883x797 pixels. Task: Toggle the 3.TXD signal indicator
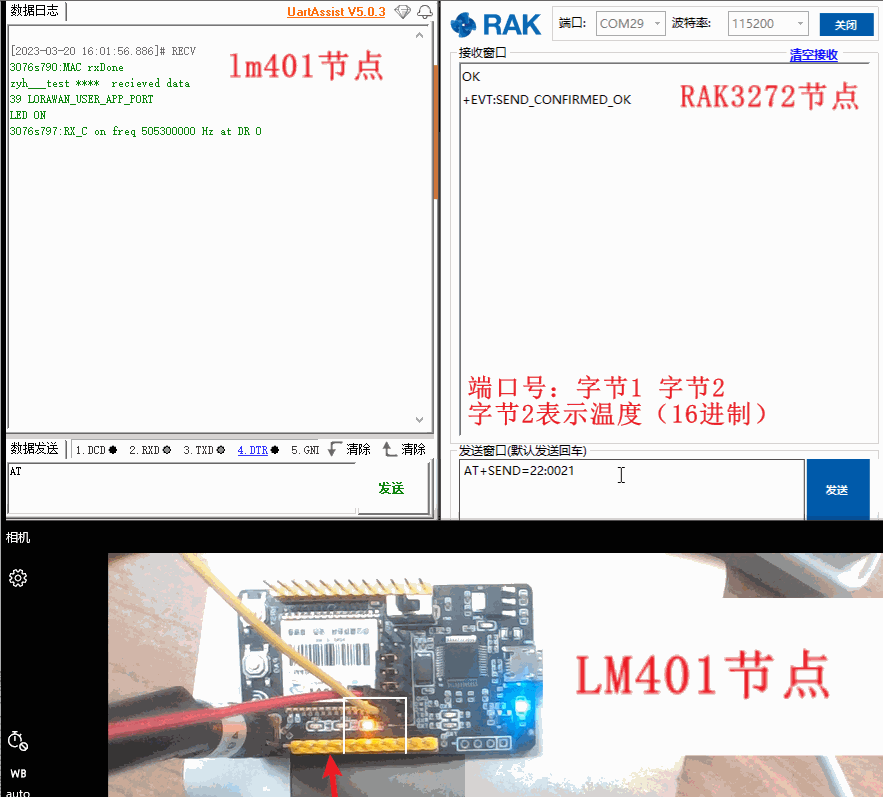(204, 450)
